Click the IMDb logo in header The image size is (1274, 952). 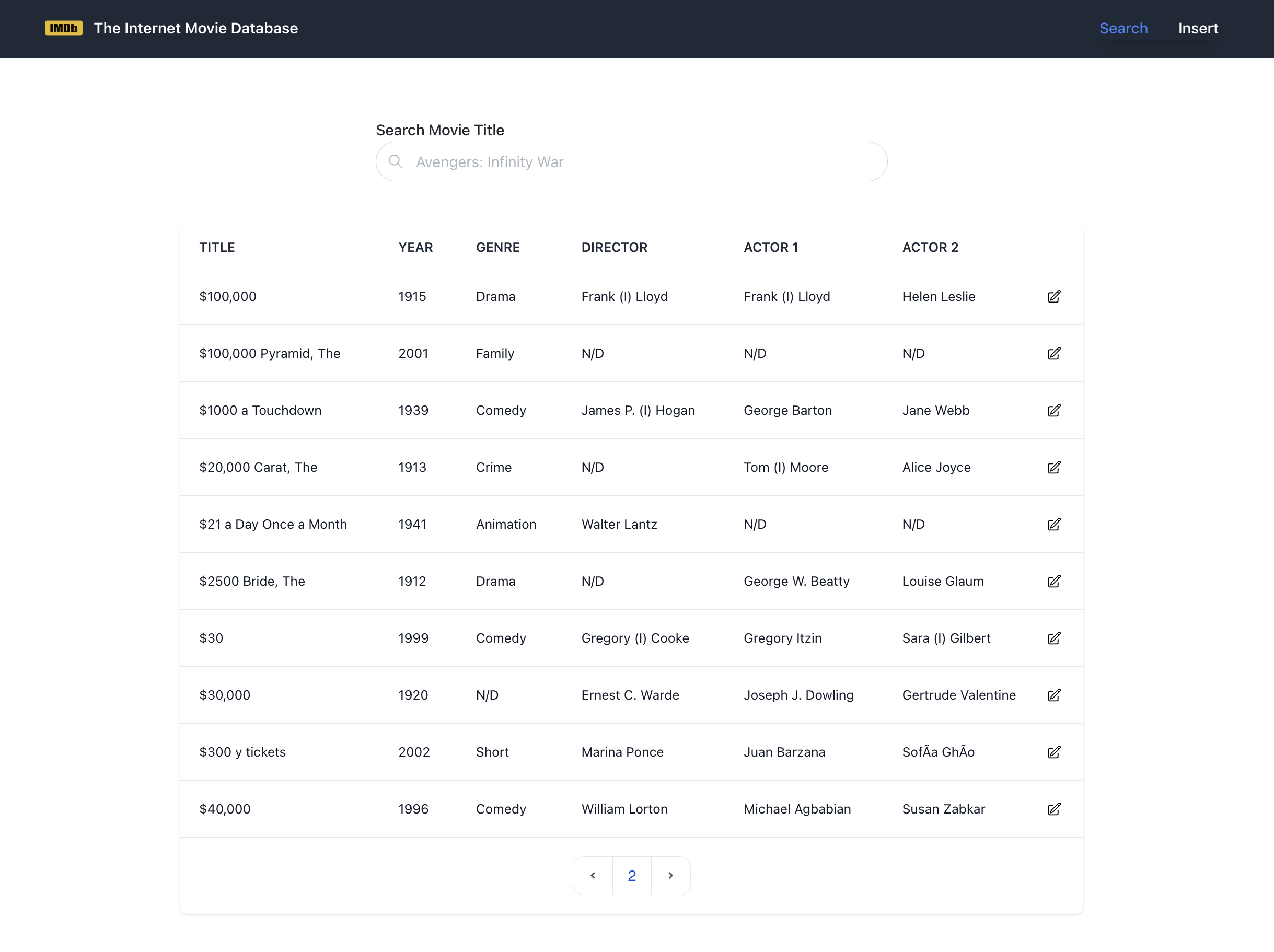pos(63,28)
